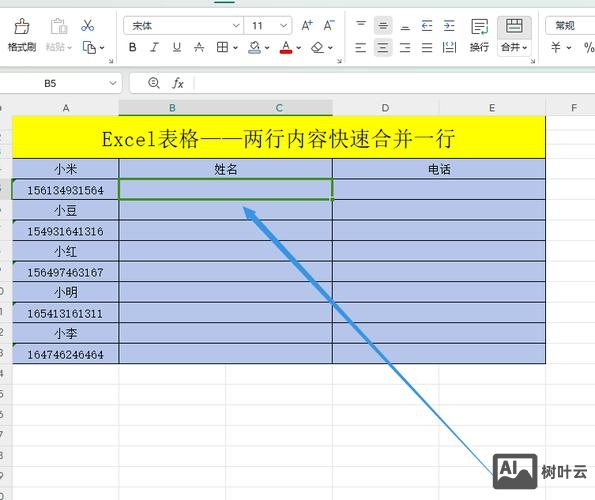Select column E header
The width and height of the screenshot is (595, 500).
(x=492, y=108)
